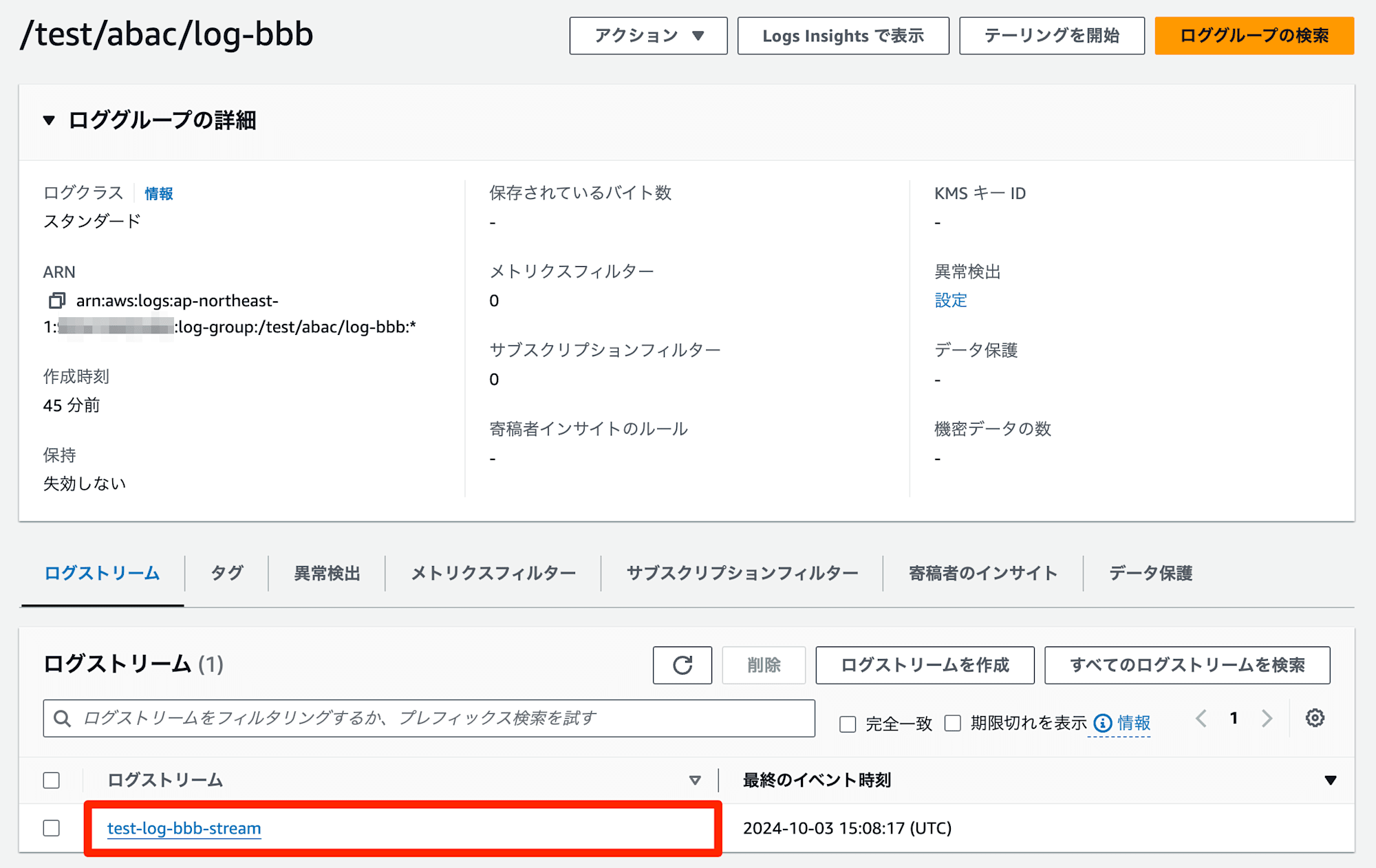Click the refresh log streams icon button
Image resolution: width=1376 pixels, height=868 pixels.
682,665
